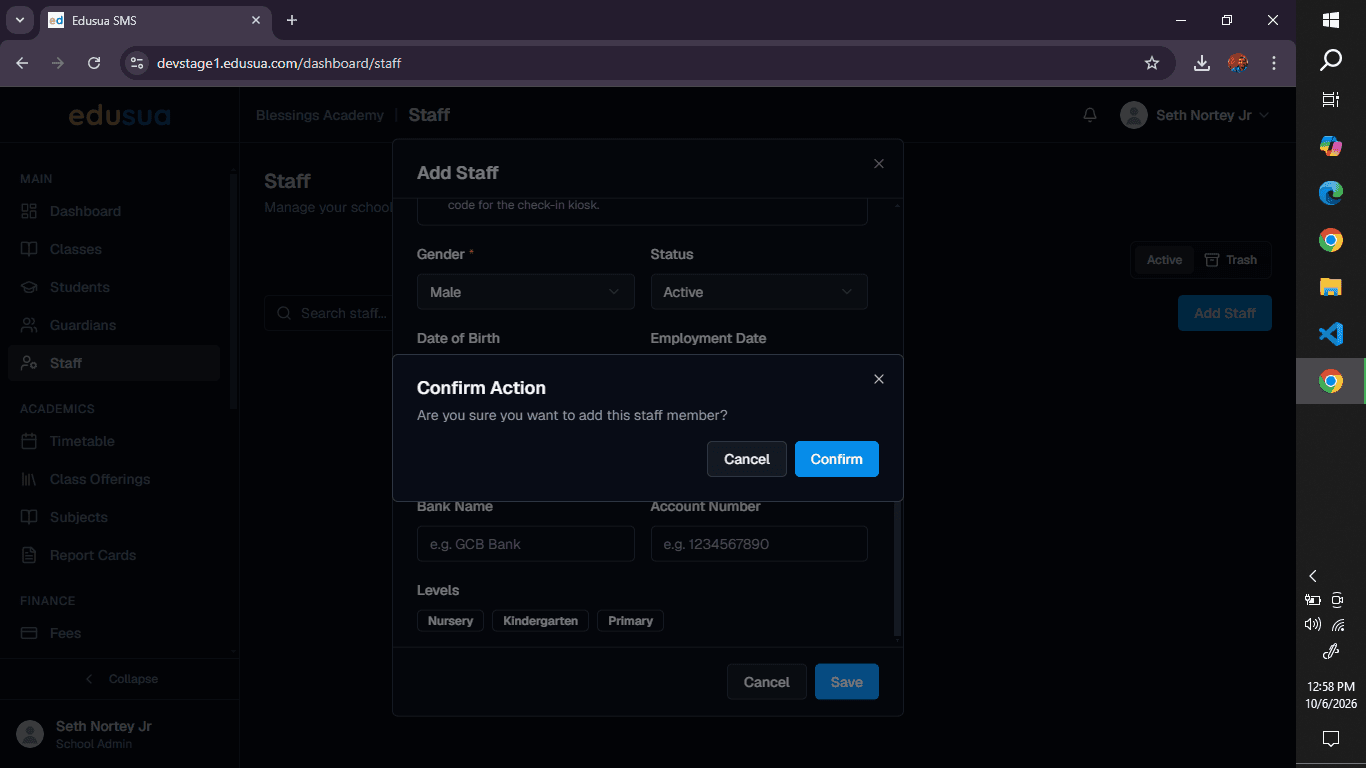Bookmark this page with the star icon
Image resolution: width=1366 pixels, height=768 pixels.
(x=1152, y=63)
